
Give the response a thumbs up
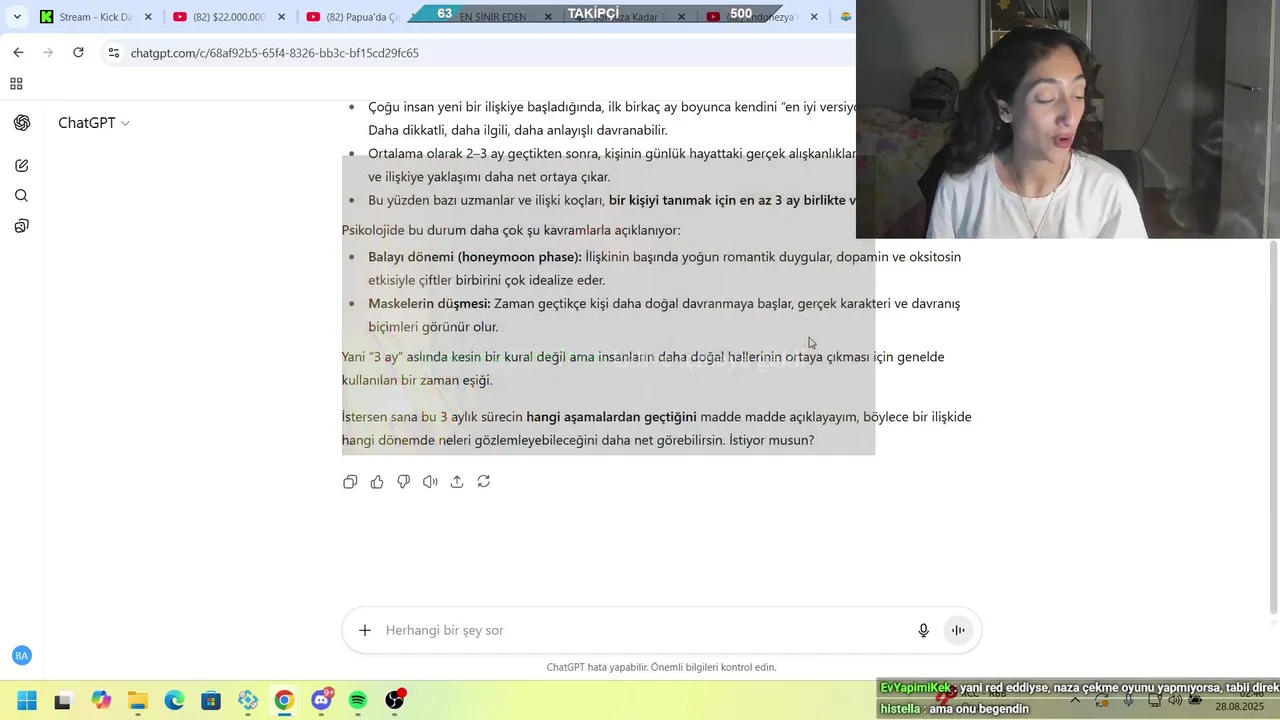click(377, 482)
